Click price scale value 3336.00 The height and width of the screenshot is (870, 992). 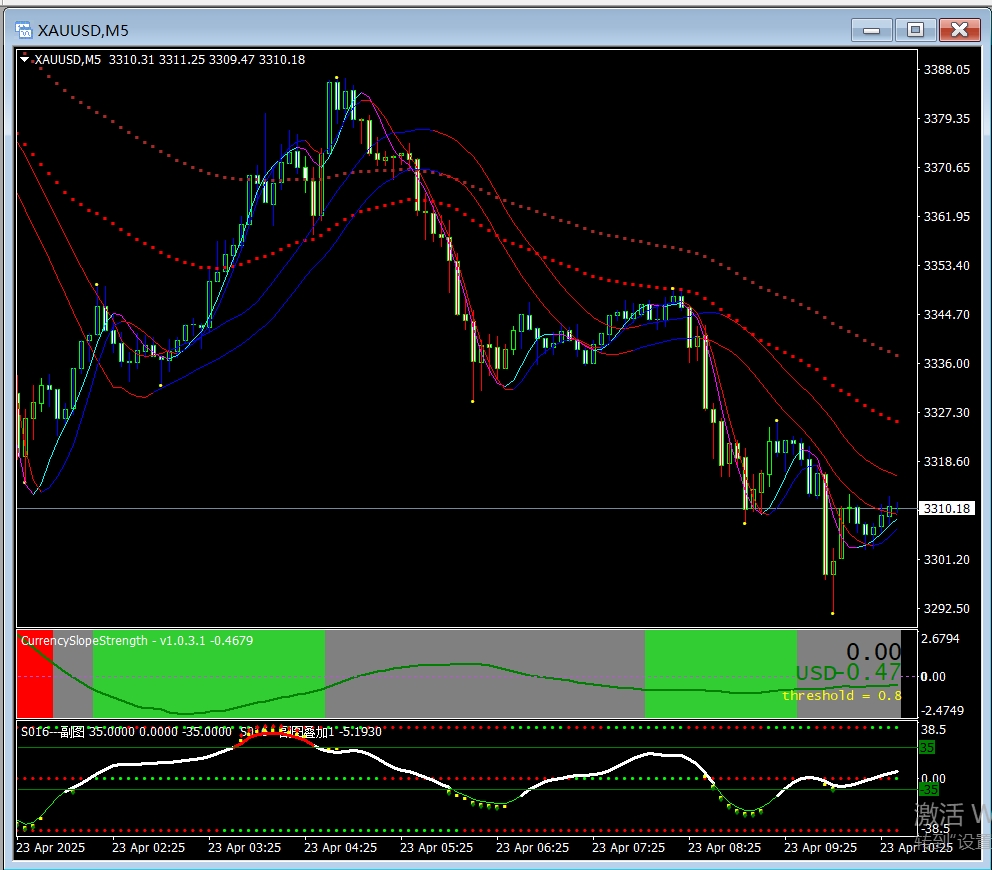946,364
